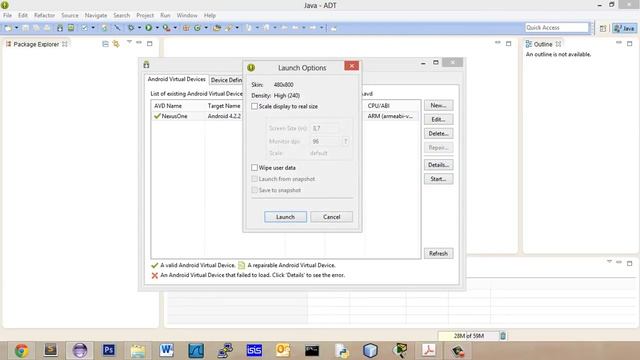
Task: Toggle Link with Editor in Package Explorer
Action: click(x=116, y=44)
